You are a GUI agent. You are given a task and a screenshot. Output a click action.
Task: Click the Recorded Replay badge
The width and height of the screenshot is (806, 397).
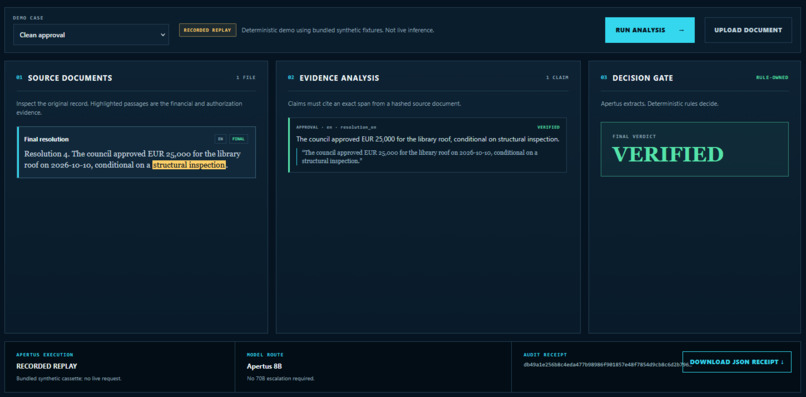208,30
